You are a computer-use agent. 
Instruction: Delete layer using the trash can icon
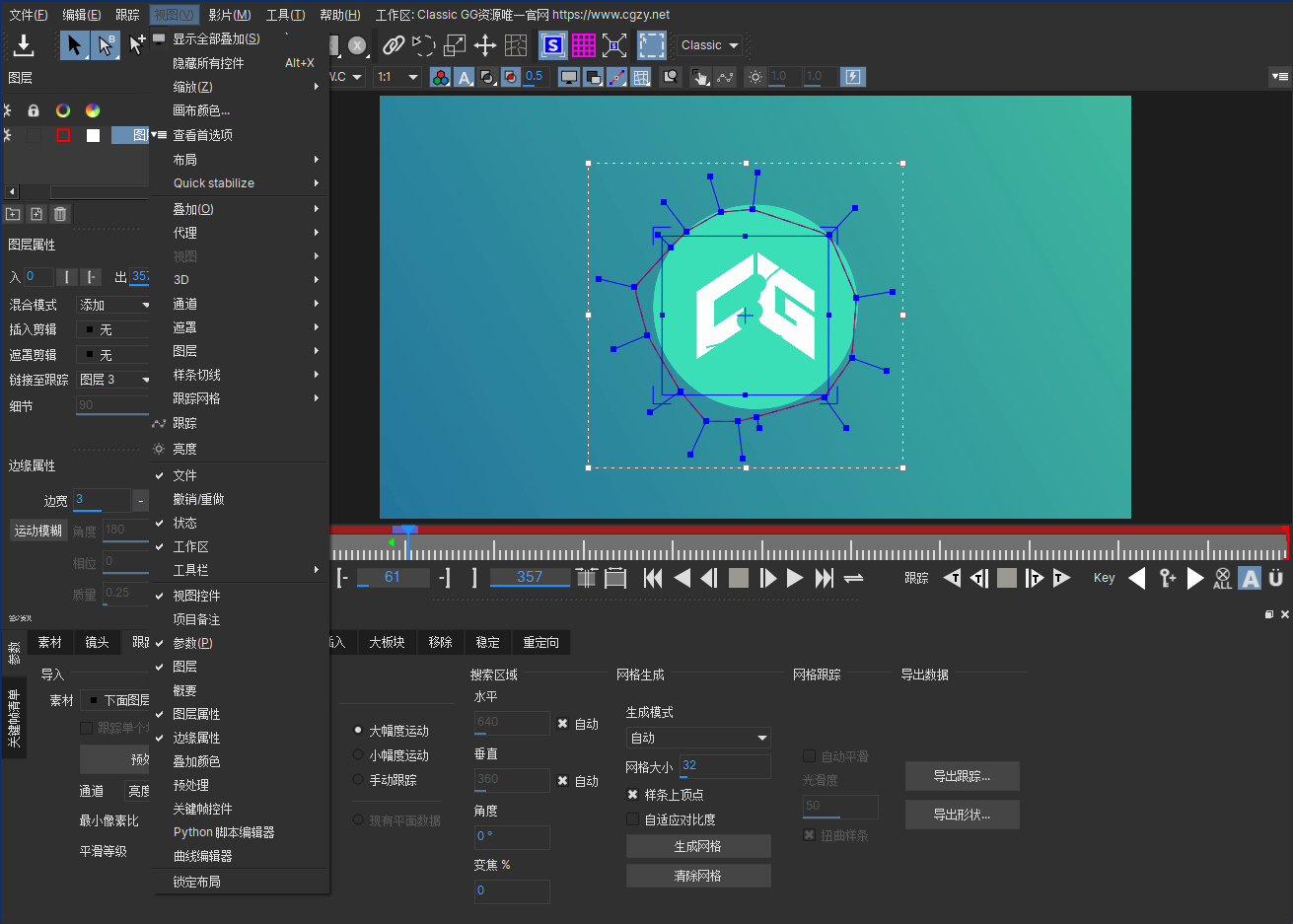60,214
